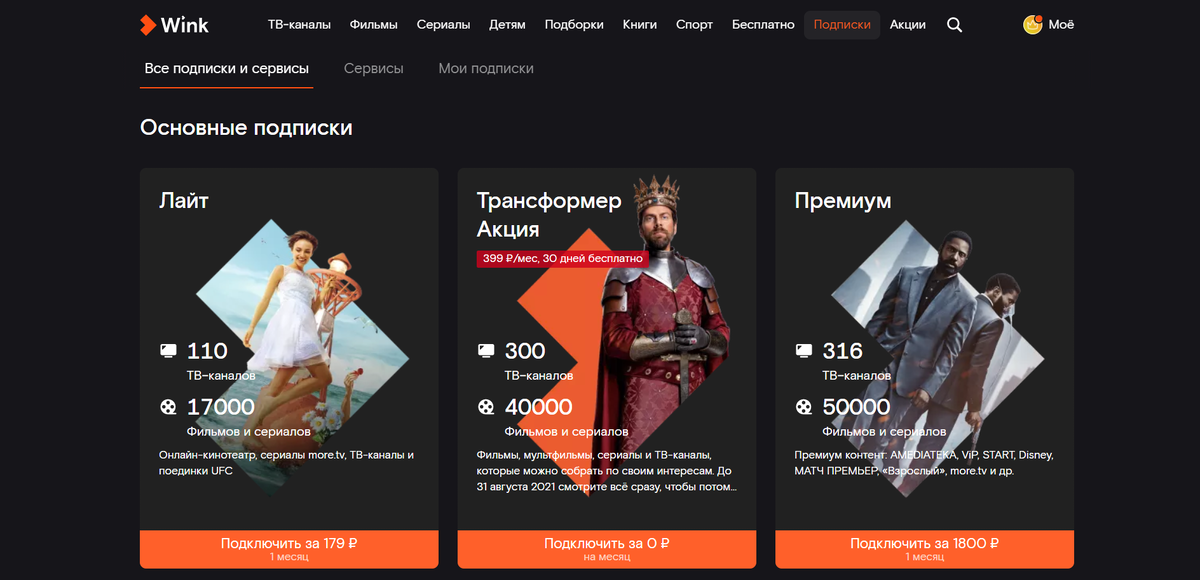Subscribe with Подключить за 179 ₽ button
Viewport: 1200px width, 580px height.
289,549
